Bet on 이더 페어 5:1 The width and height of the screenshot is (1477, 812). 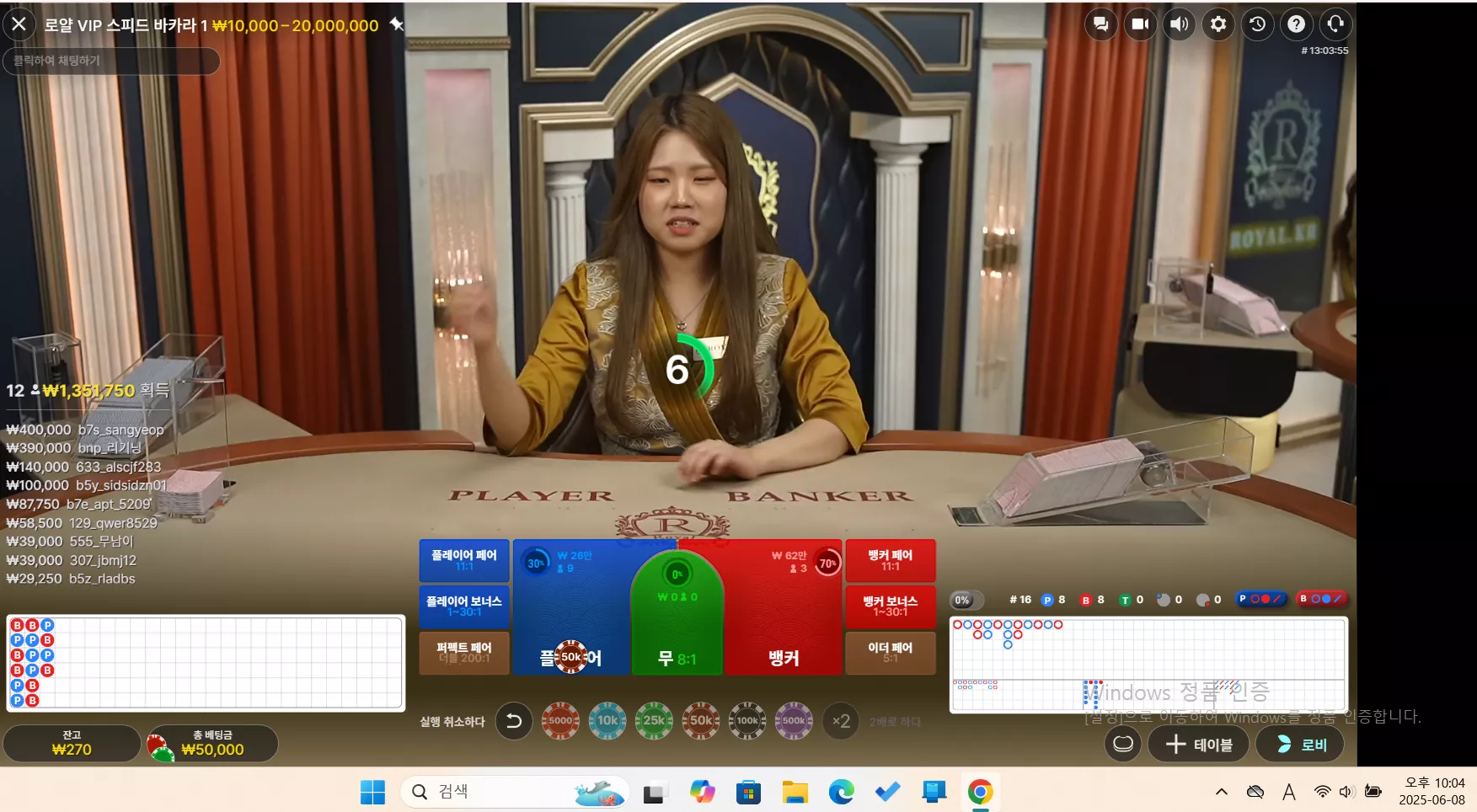[891, 652]
